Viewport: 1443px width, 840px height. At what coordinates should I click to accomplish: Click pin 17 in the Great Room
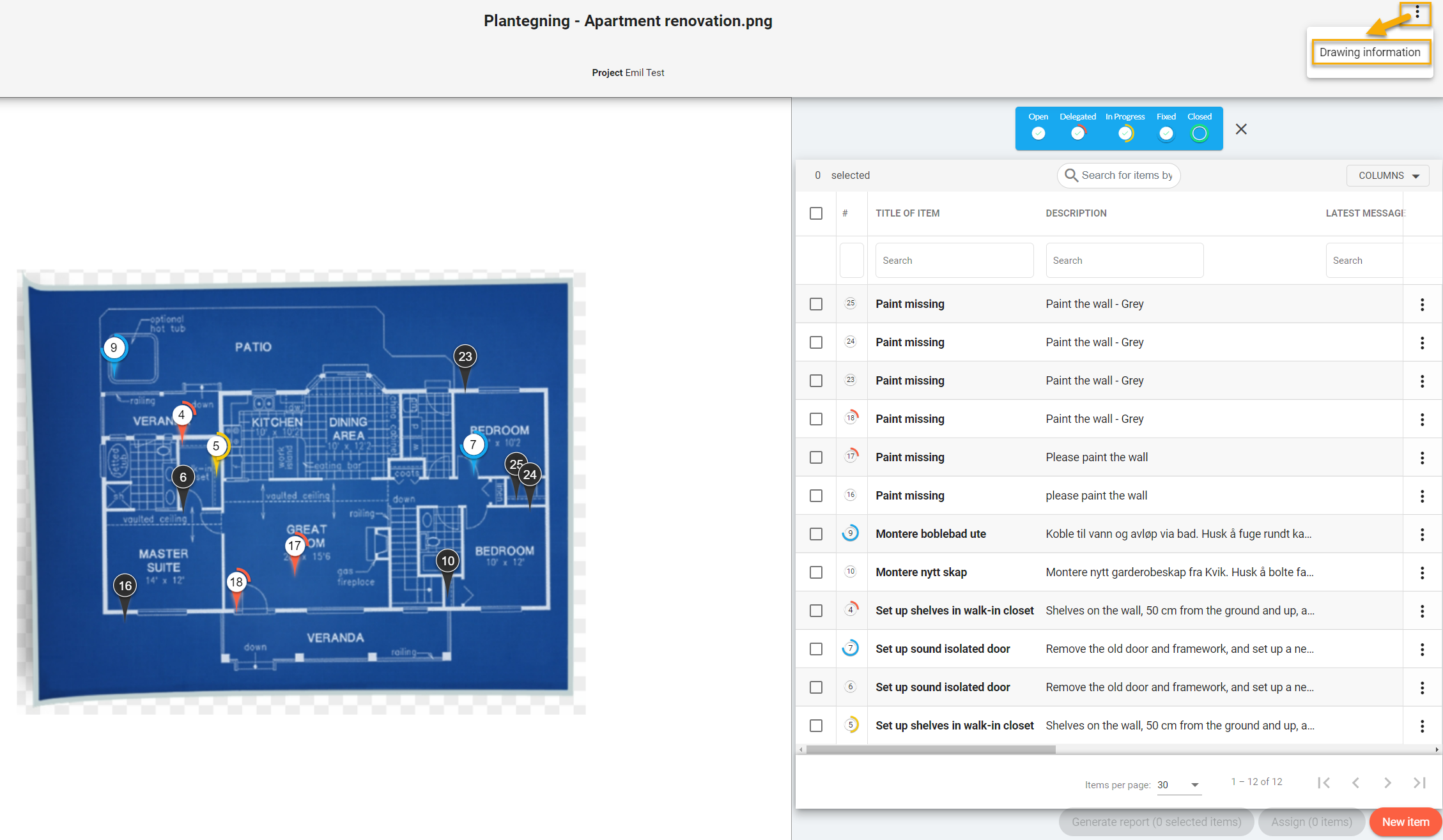point(295,546)
